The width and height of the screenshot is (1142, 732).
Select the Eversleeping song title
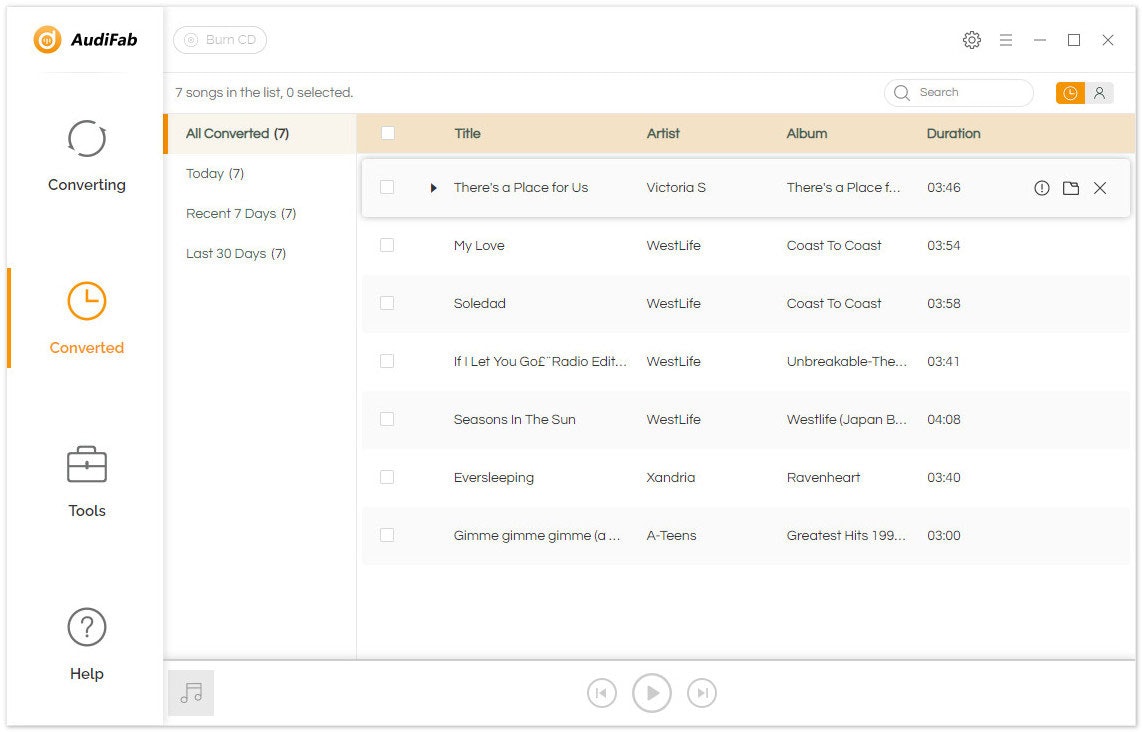coord(494,478)
